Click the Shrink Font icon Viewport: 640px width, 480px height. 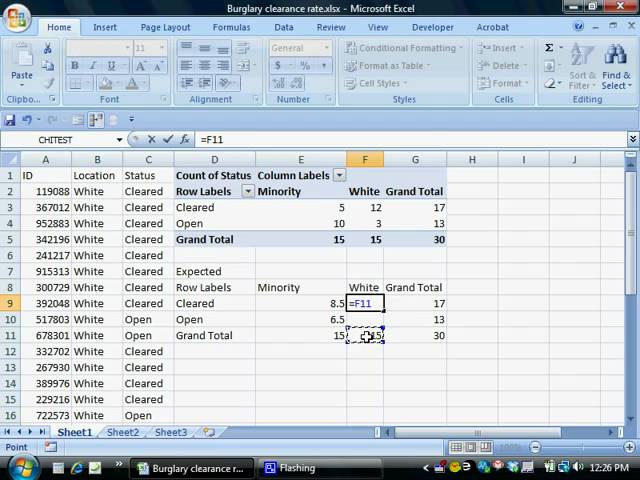[x=158, y=66]
